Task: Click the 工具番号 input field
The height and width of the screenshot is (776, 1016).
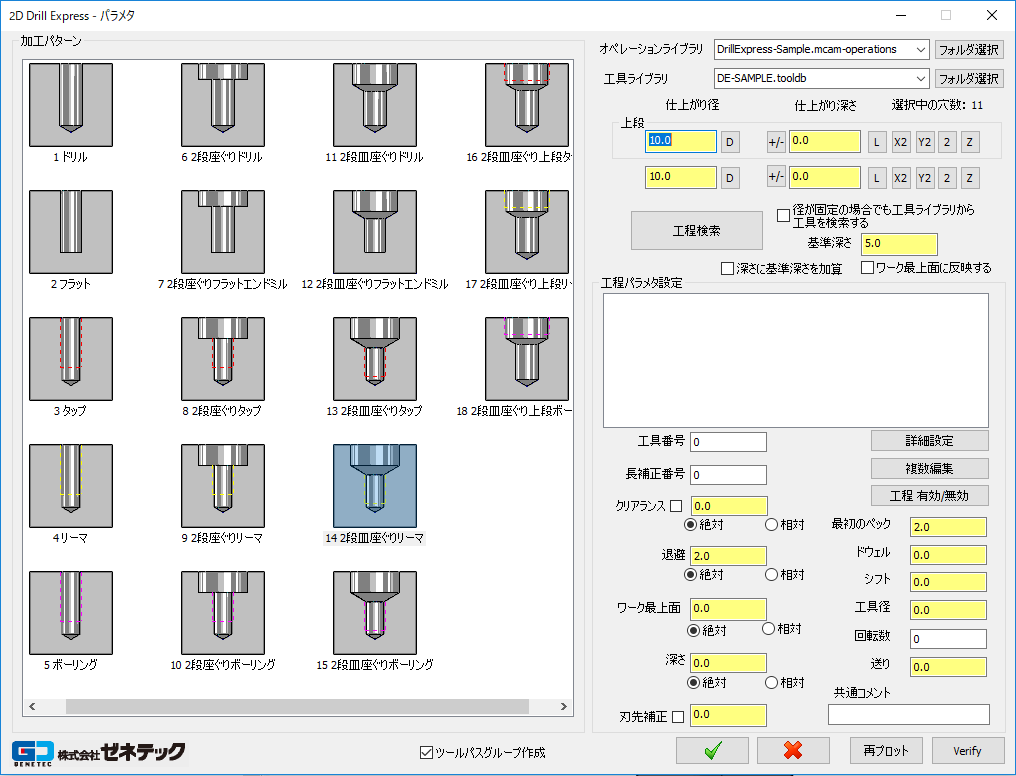Action: point(728,442)
